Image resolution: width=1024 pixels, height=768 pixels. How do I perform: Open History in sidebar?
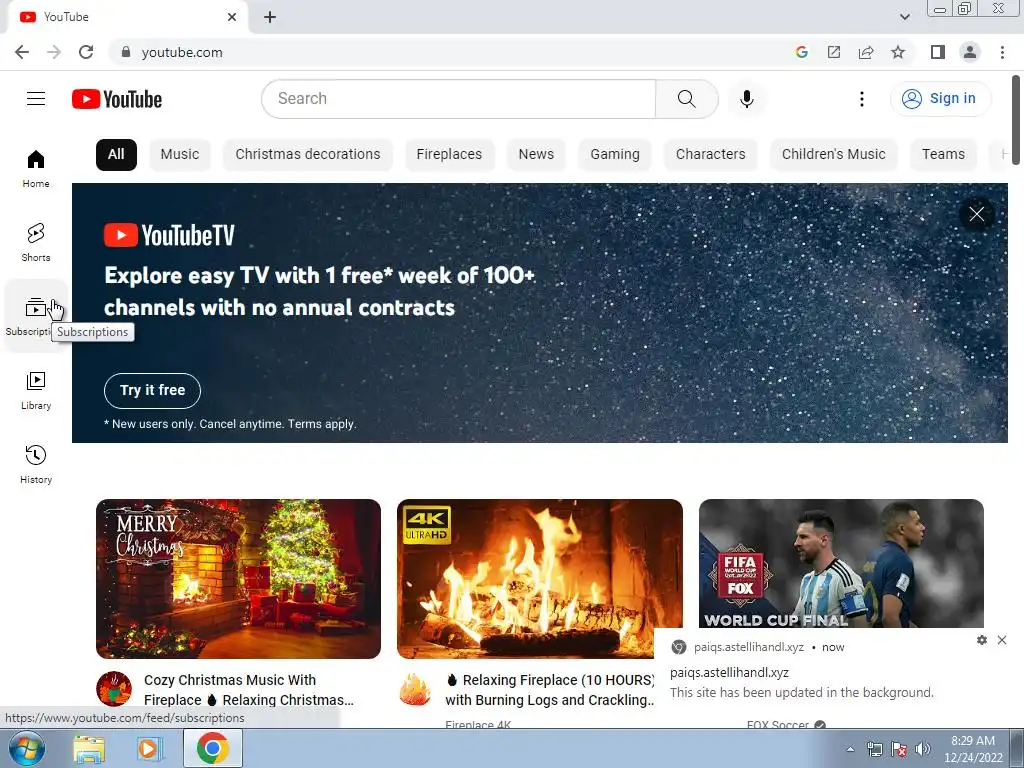tap(36, 464)
